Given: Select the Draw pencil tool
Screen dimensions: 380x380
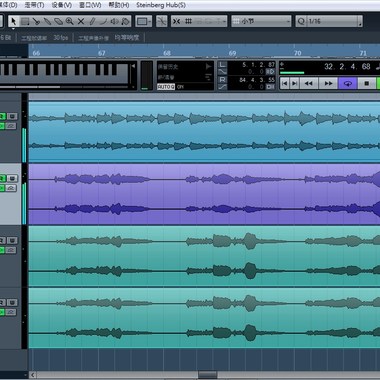Looking at the screenshot, I should (x=92, y=21).
